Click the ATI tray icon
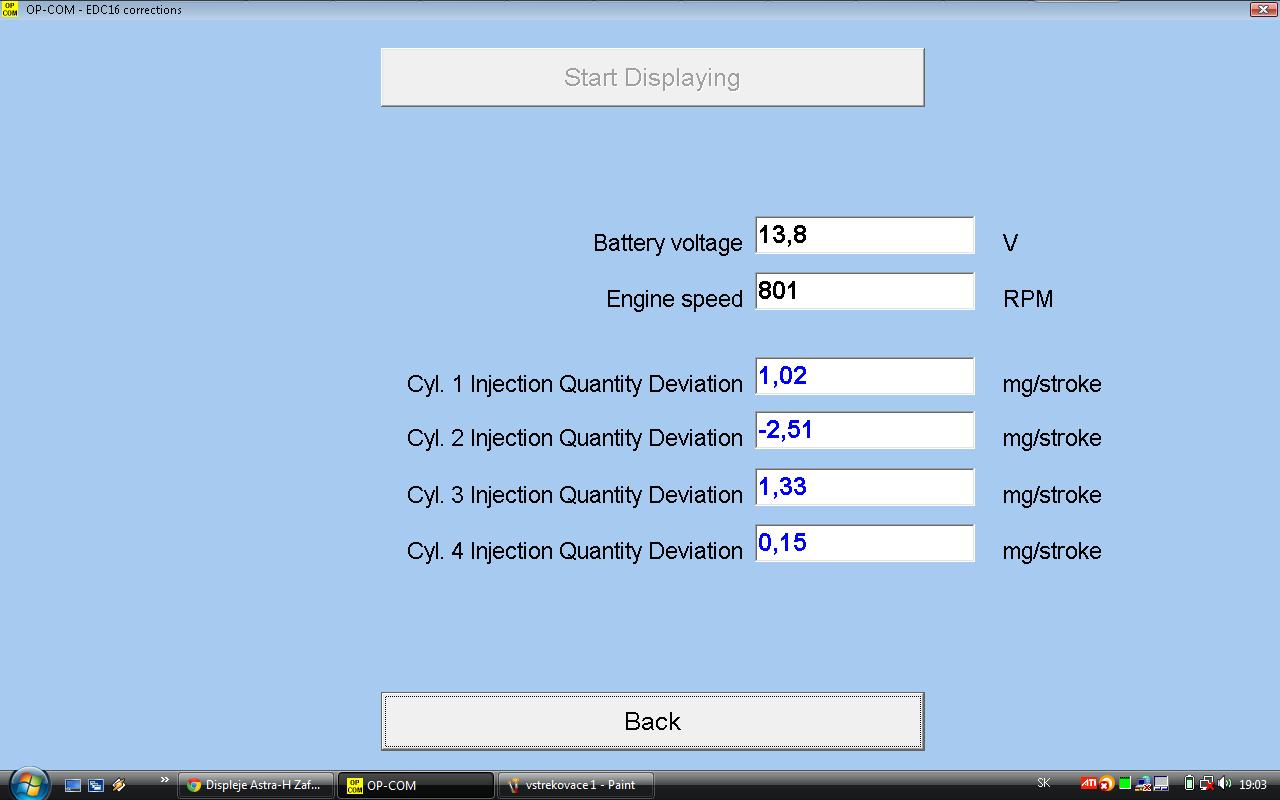 point(1088,784)
